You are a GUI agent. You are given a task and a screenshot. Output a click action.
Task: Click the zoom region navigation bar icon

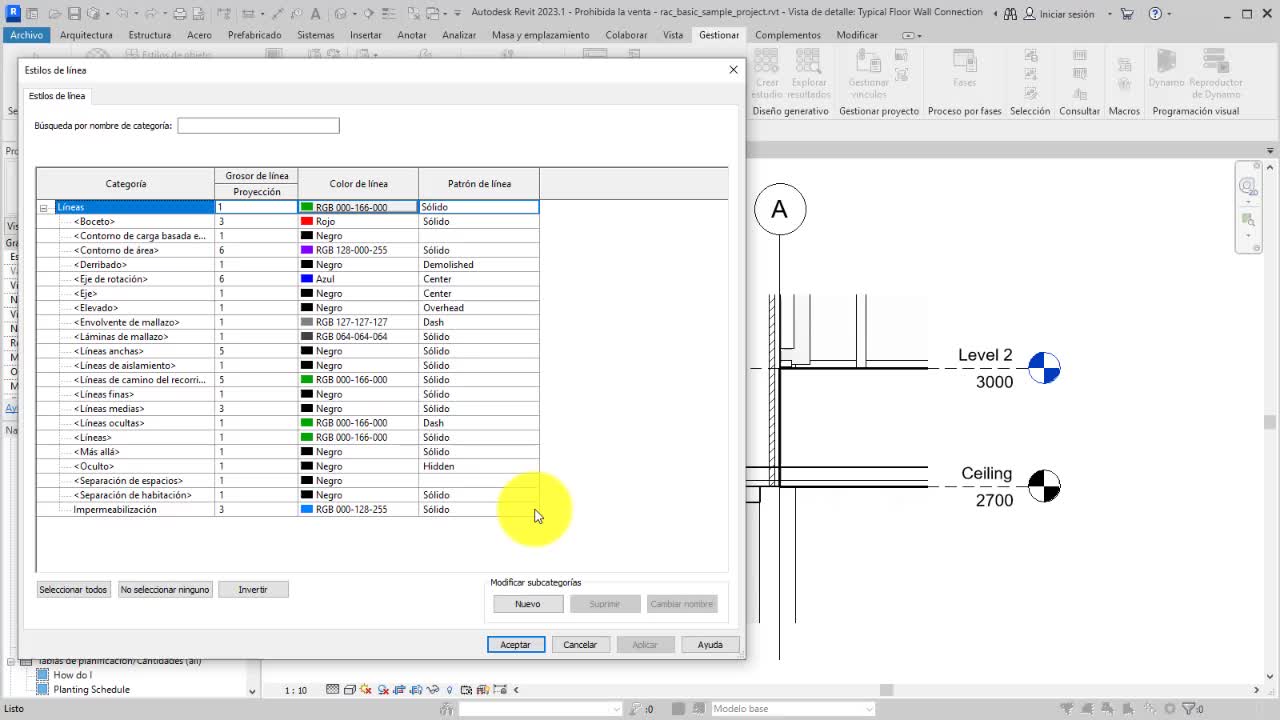[x=1248, y=220]
